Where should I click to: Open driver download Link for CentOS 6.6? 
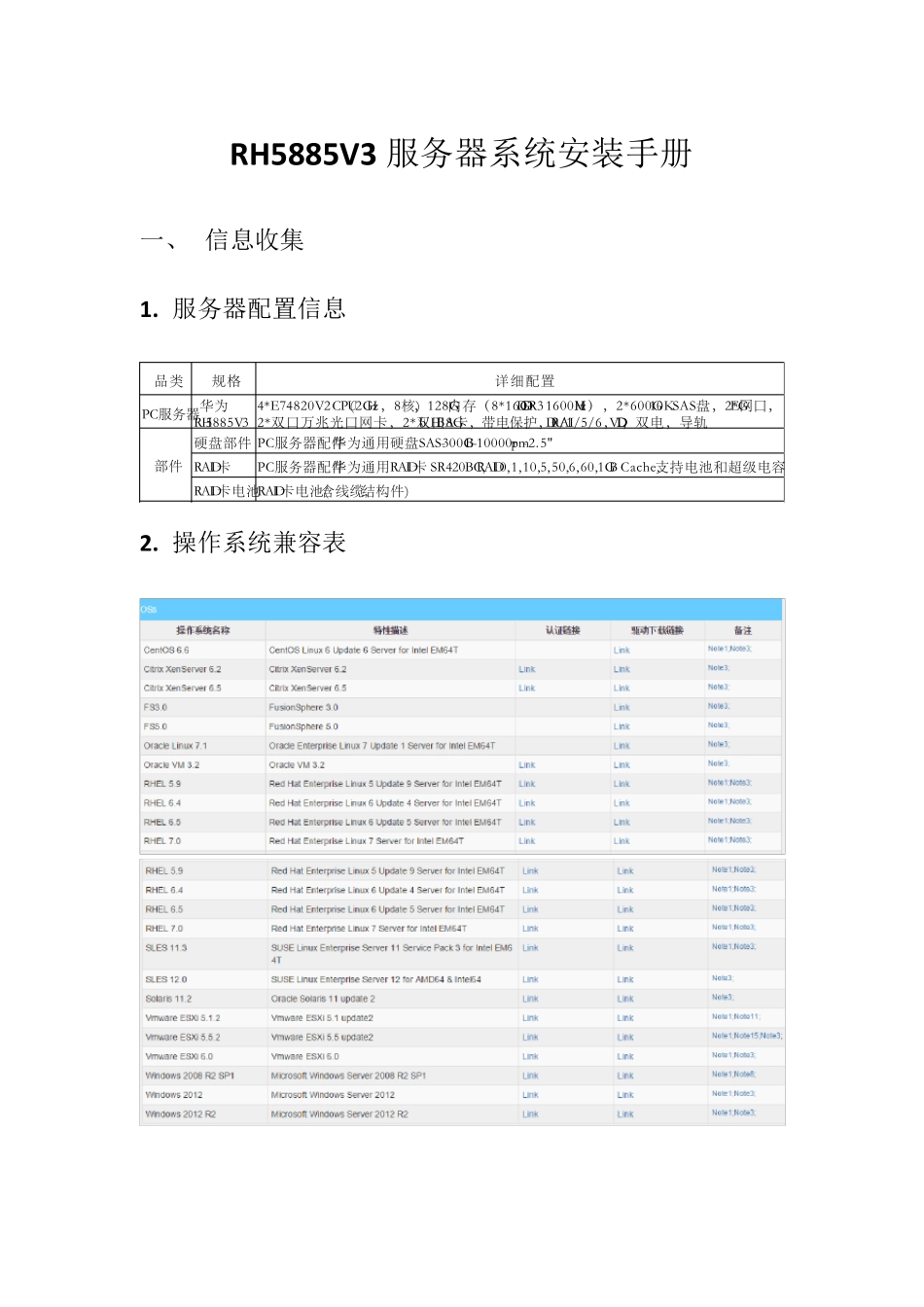[622, 651]
